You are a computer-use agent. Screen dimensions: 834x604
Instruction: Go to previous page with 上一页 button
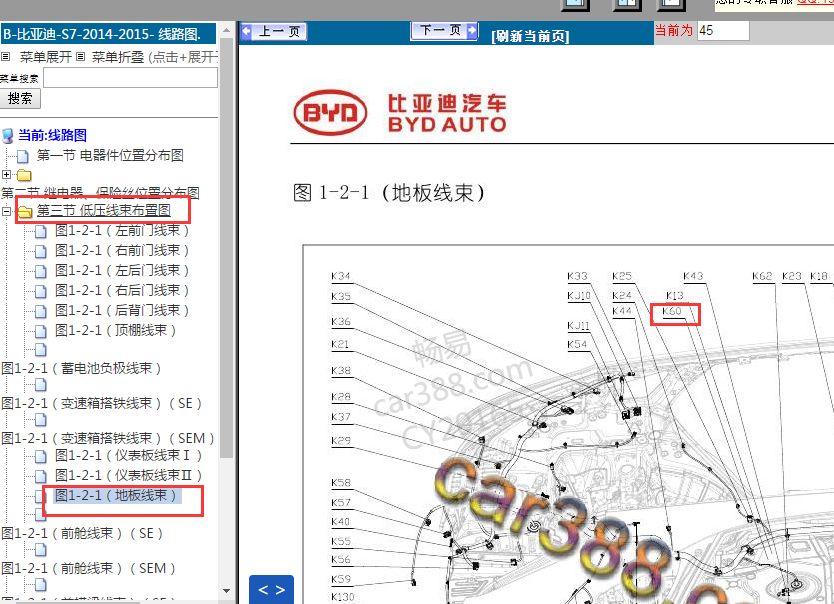pyautogui.click(x=274, y=31)
